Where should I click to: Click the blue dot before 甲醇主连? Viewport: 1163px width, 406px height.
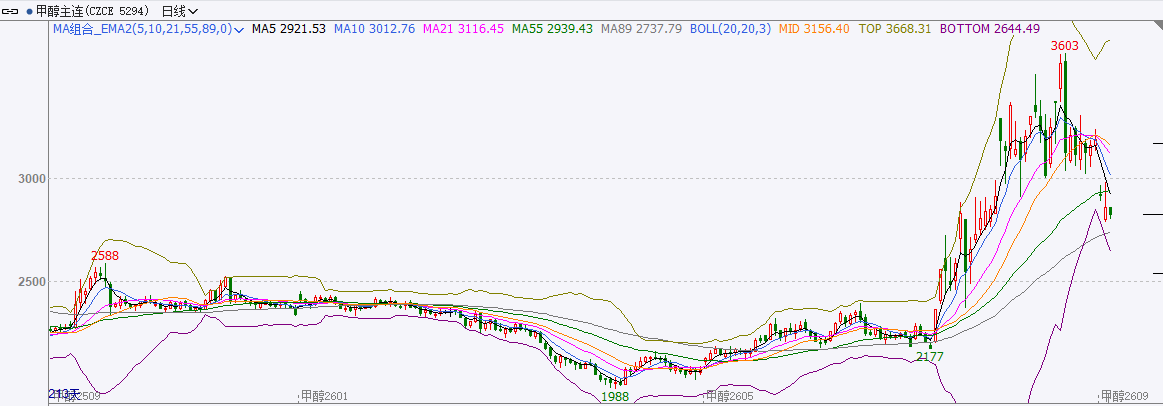pos(28,11)
